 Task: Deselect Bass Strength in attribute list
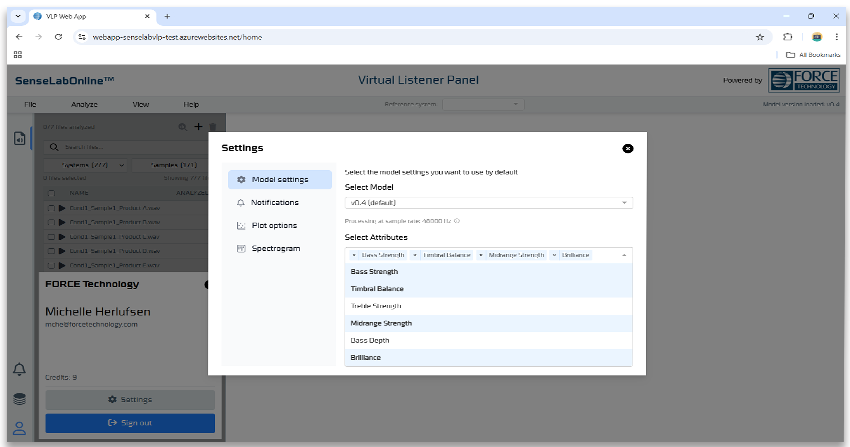(488, 271)
